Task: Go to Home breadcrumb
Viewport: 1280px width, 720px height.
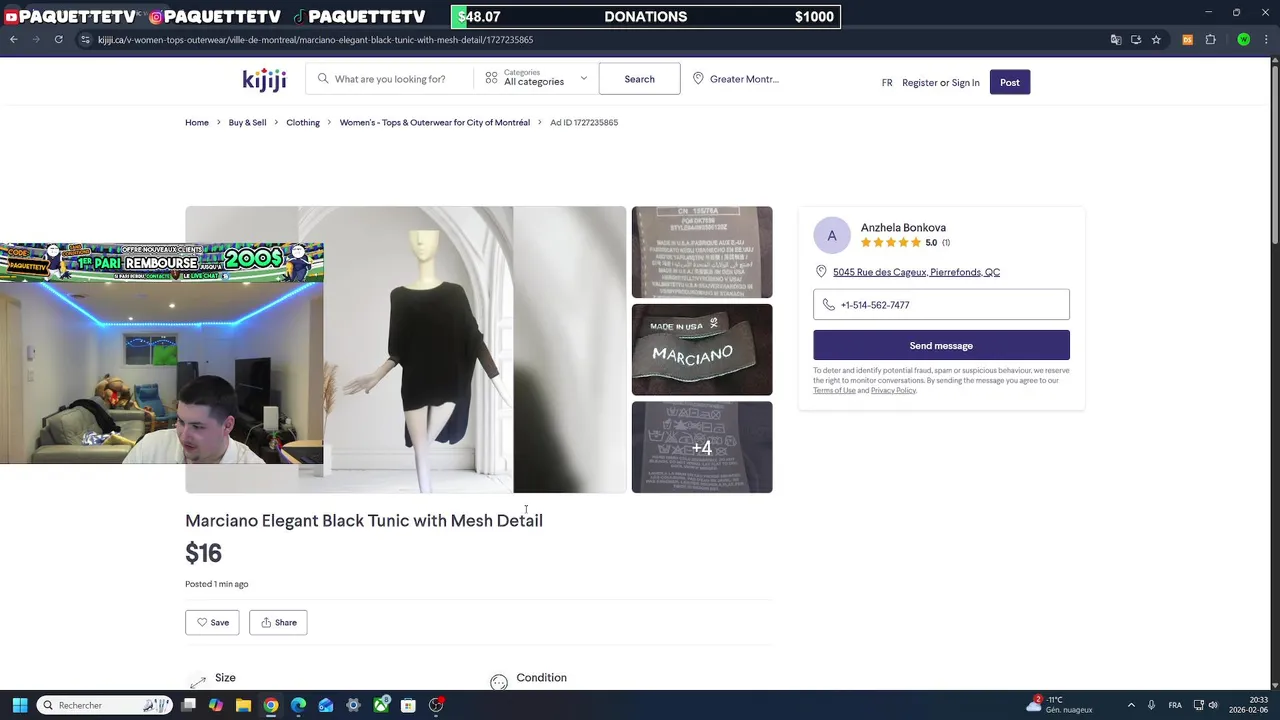Action: (197, 122)
